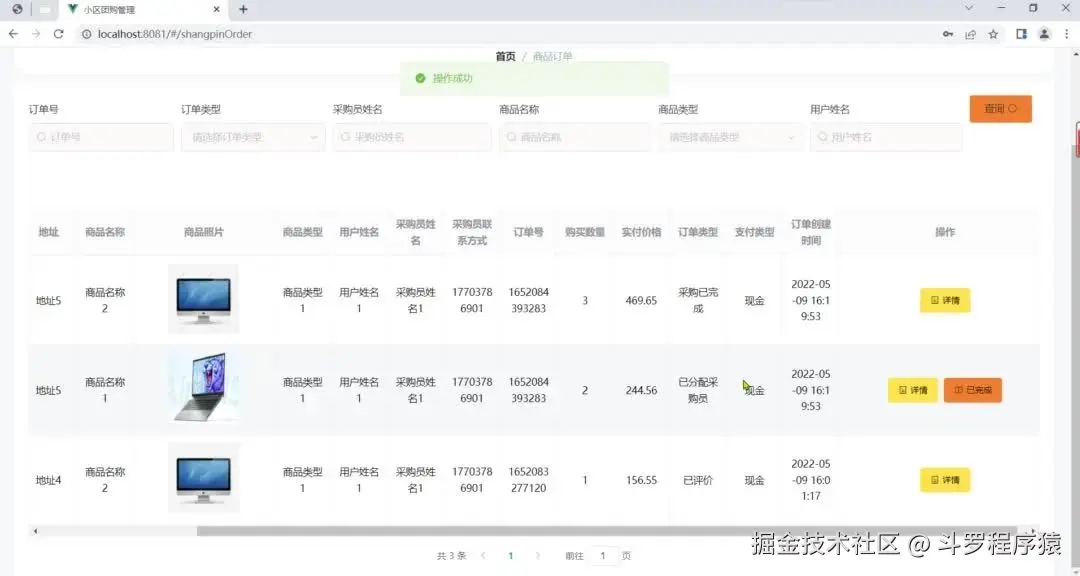Open 详情 for the 244.56 order
This screenshot has height=576, width=1080.
[x=913, y=390]
